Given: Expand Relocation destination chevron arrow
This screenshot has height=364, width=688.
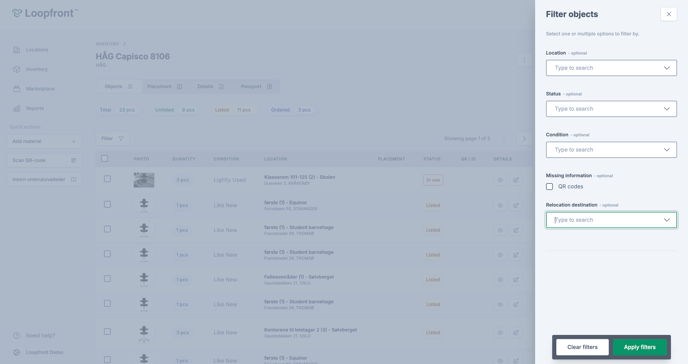Looking at the screenshot, I should [666, 220].
